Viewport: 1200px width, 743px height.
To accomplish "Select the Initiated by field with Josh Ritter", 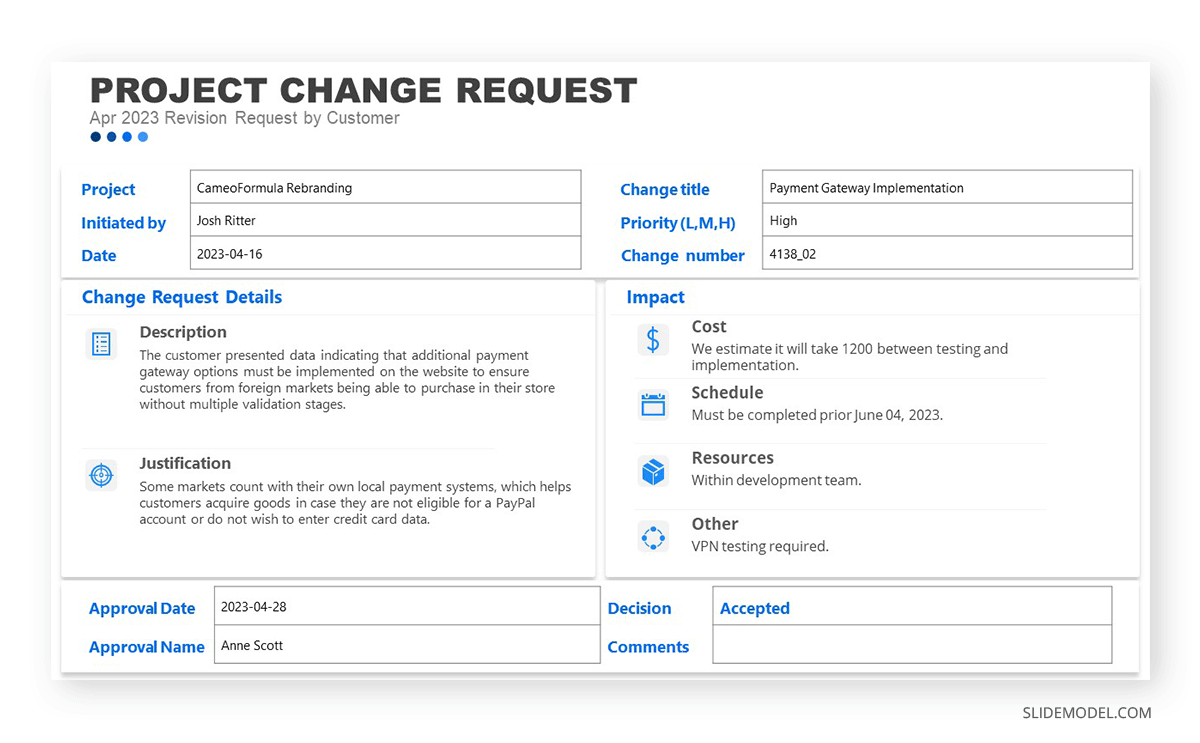I will (385, 220).
